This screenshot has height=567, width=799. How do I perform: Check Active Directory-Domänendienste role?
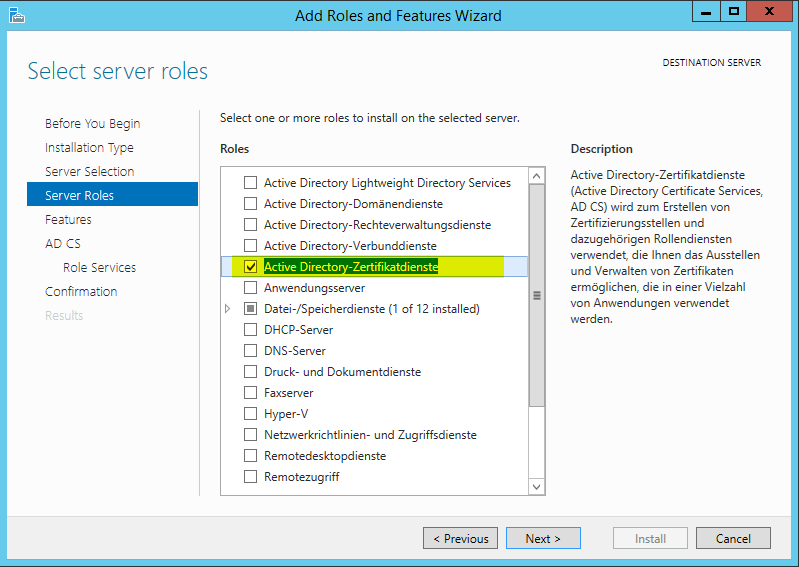pos(250,203)
